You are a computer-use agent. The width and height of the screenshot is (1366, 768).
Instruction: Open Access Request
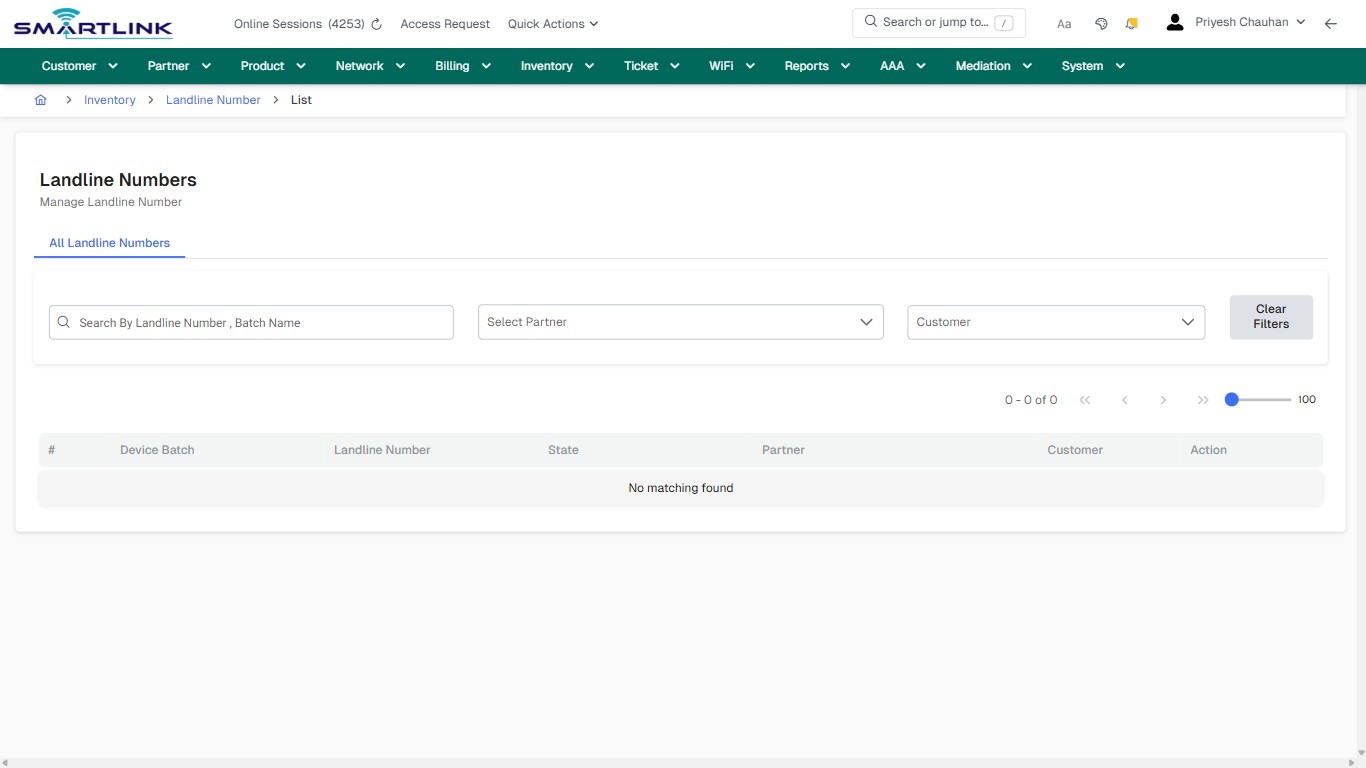[444, 23]
